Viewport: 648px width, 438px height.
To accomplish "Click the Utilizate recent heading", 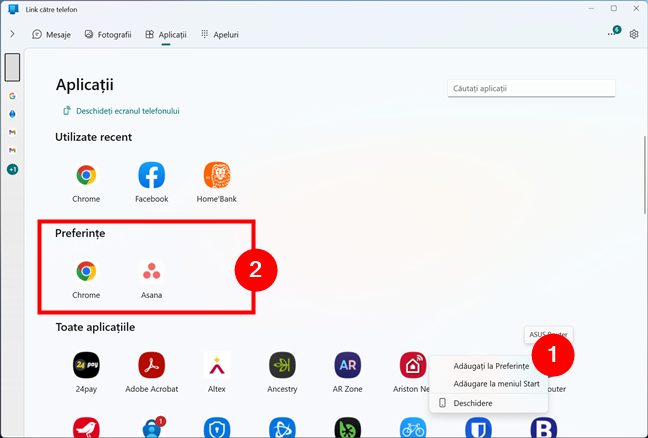I will pos(93,137).
